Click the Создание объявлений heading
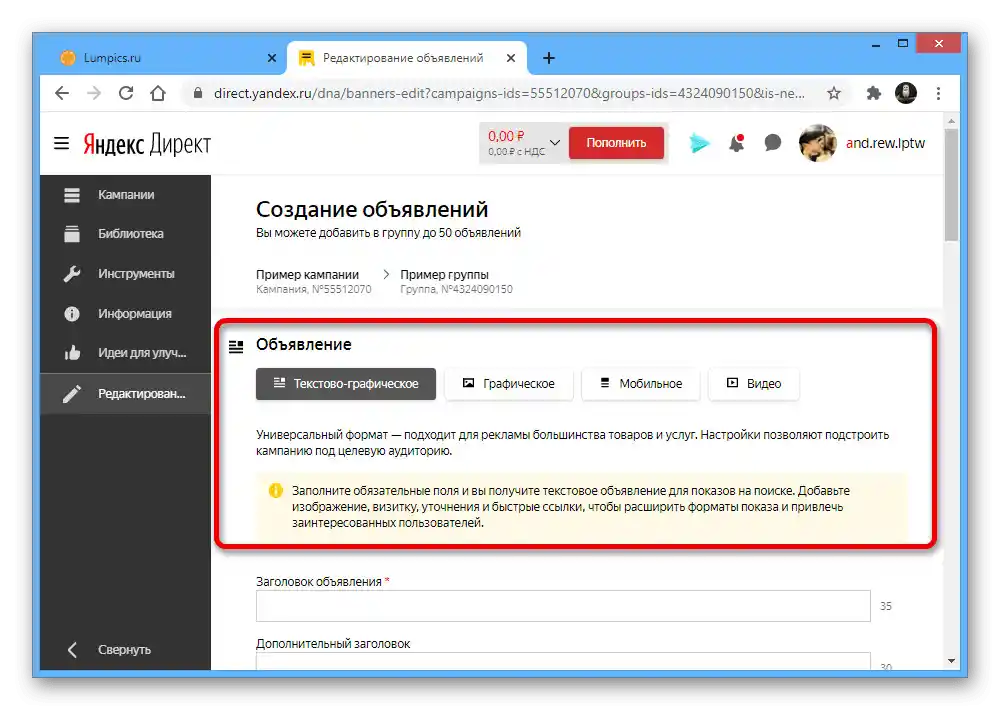Viewport: 1000px width, 710px height. pyautogui.click(x=372, y=209)
